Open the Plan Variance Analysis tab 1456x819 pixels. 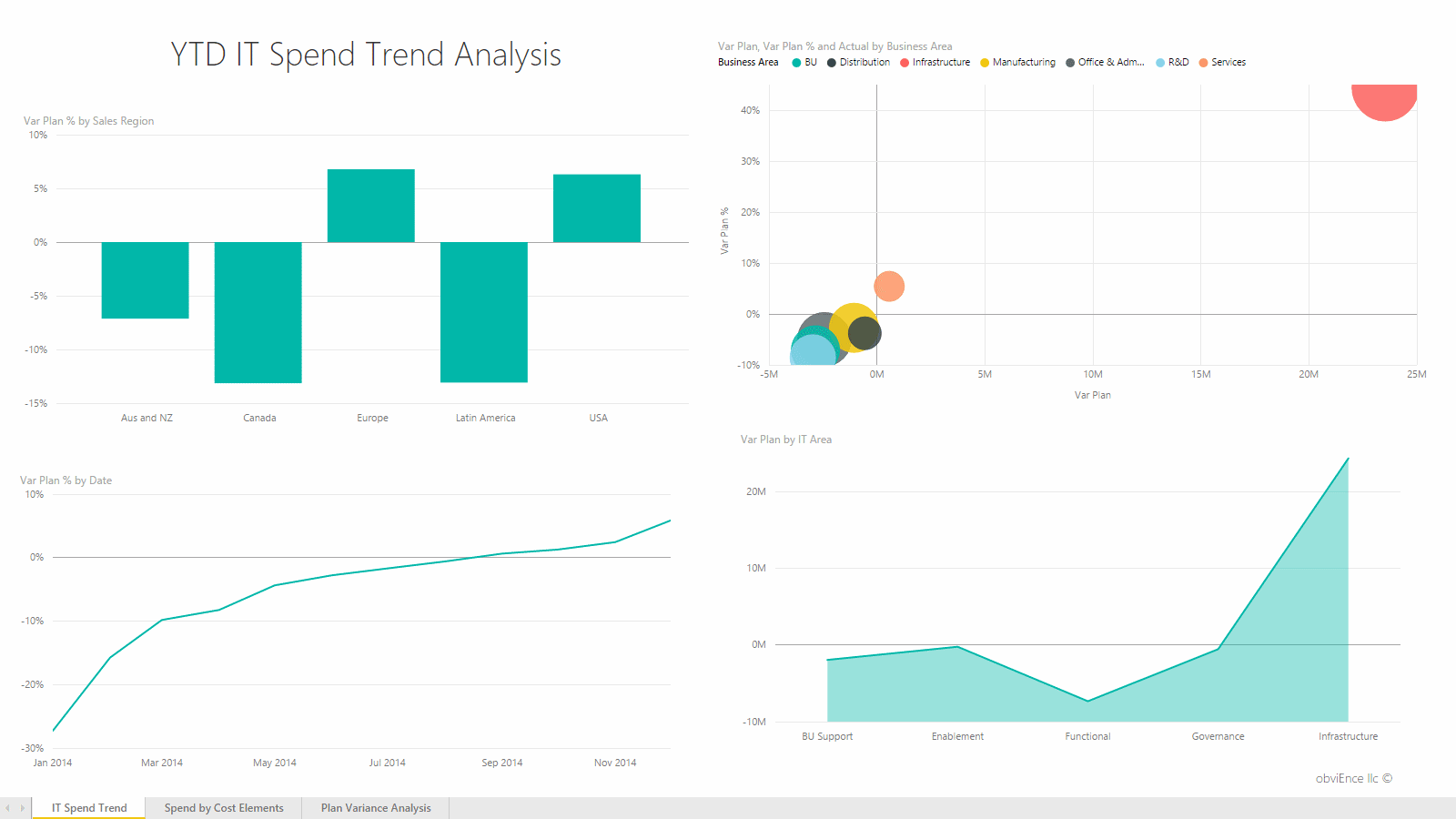(x=376, y=808)
